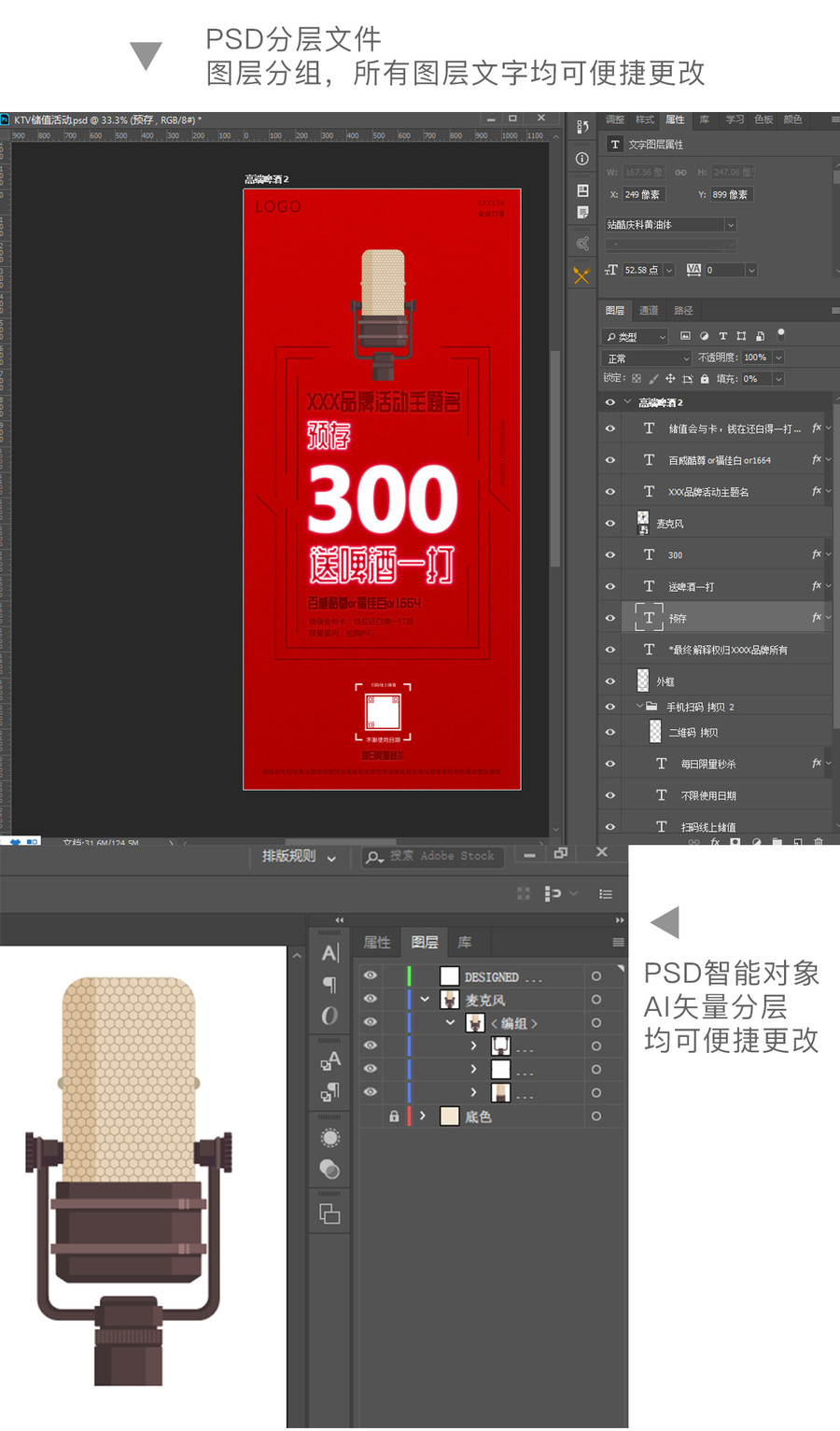The height and width of the screenshot is (1431, 840).
Task: Hide the 外框 layer
Action: 610,681
